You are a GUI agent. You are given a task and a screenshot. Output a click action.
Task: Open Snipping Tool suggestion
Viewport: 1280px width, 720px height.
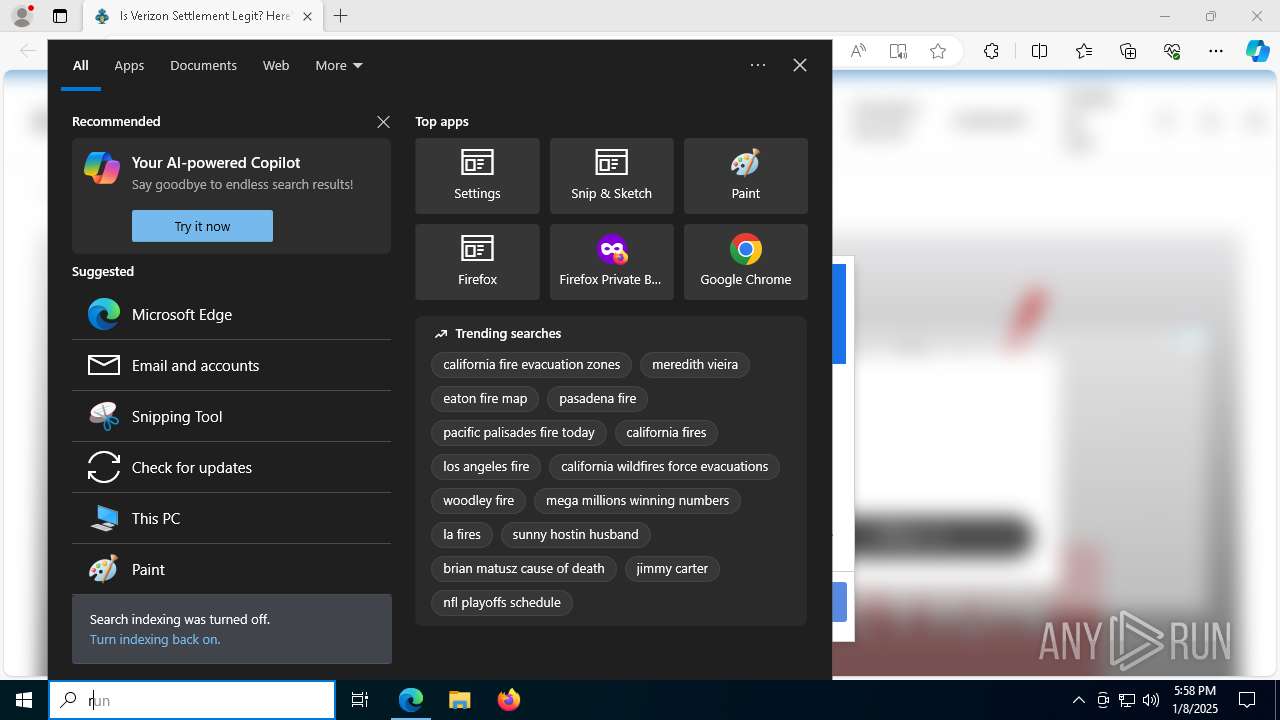[231, 416]
